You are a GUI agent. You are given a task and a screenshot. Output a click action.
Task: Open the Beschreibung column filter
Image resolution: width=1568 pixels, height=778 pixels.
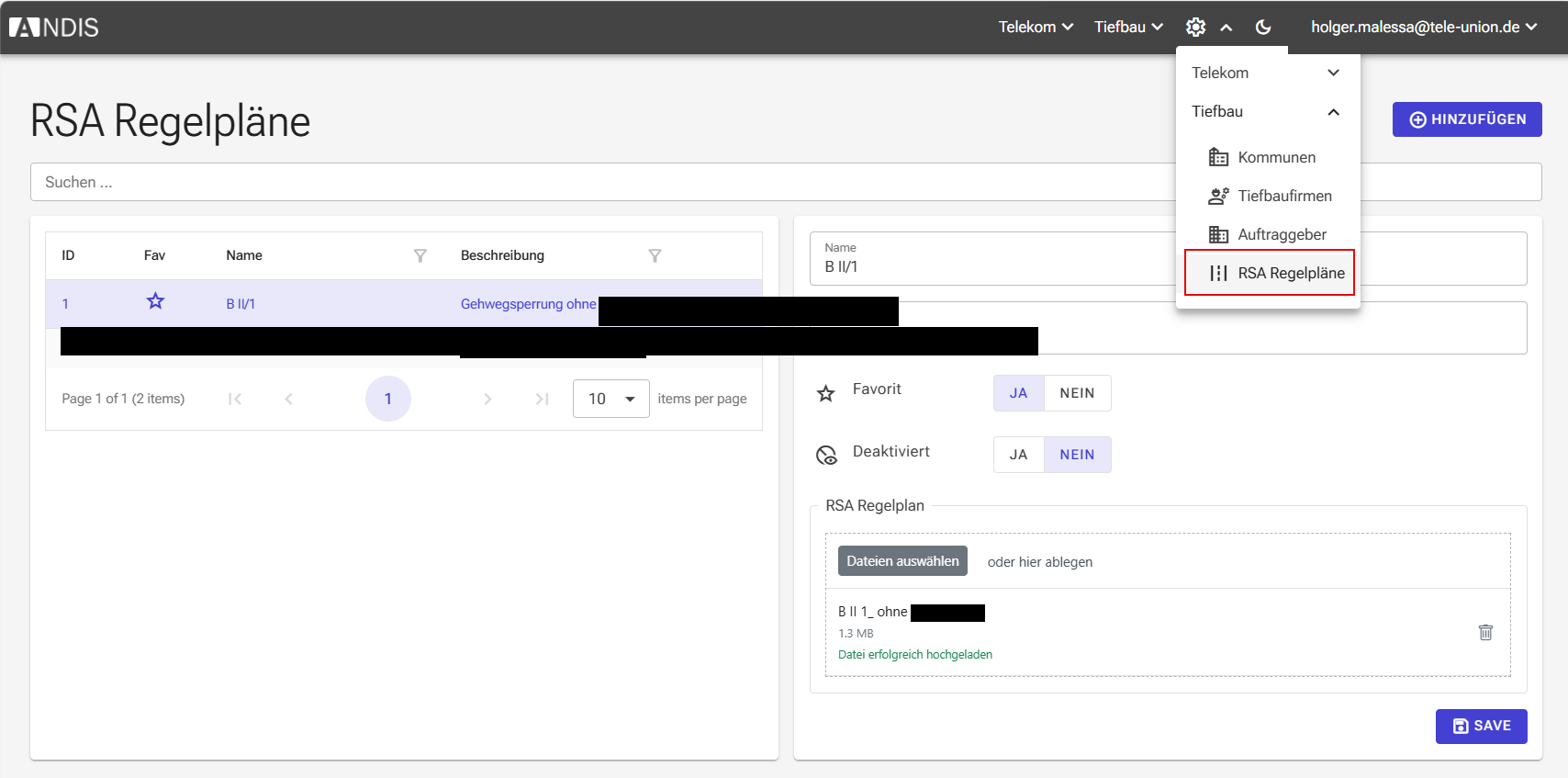click(x=655, y=255)
